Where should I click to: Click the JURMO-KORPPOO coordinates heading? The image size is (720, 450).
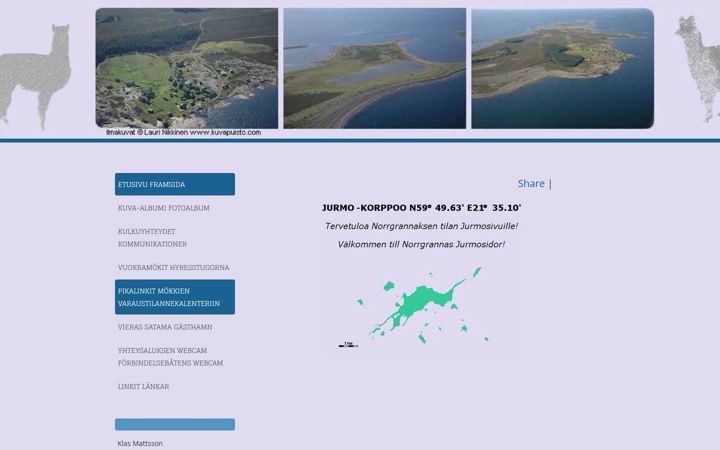coord(422,208)
